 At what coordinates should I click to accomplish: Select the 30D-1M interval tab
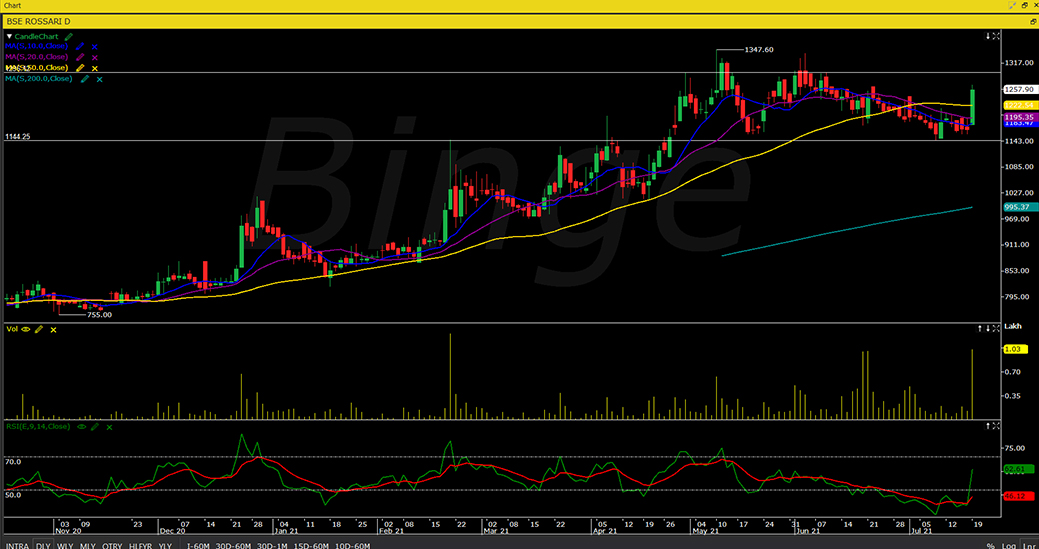(x=272, y=545)
